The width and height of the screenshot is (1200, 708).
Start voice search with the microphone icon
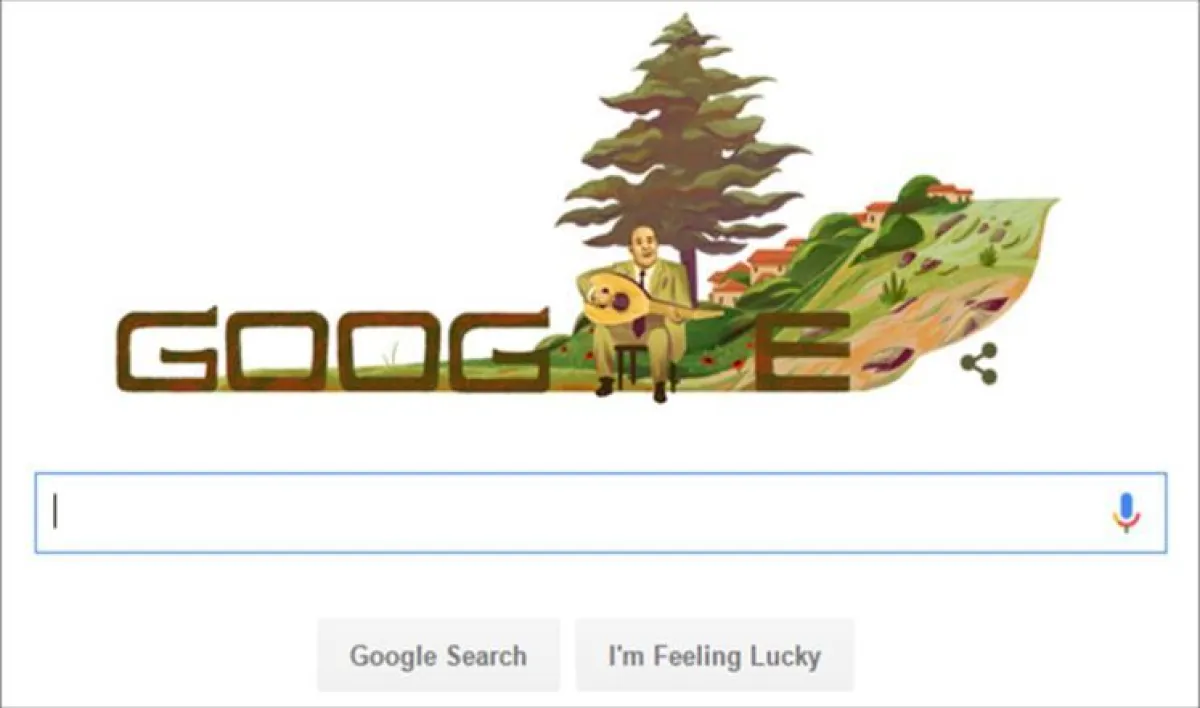click(x=1126, y=513)
